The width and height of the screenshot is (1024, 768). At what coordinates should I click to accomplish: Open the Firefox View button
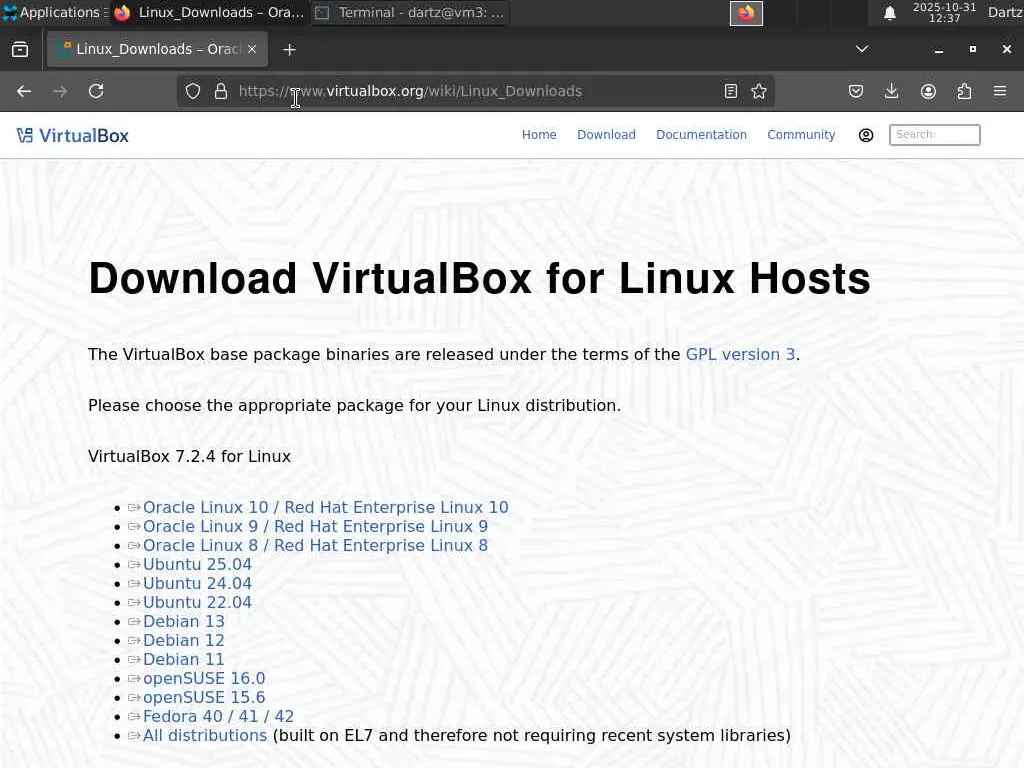point(20,50)
